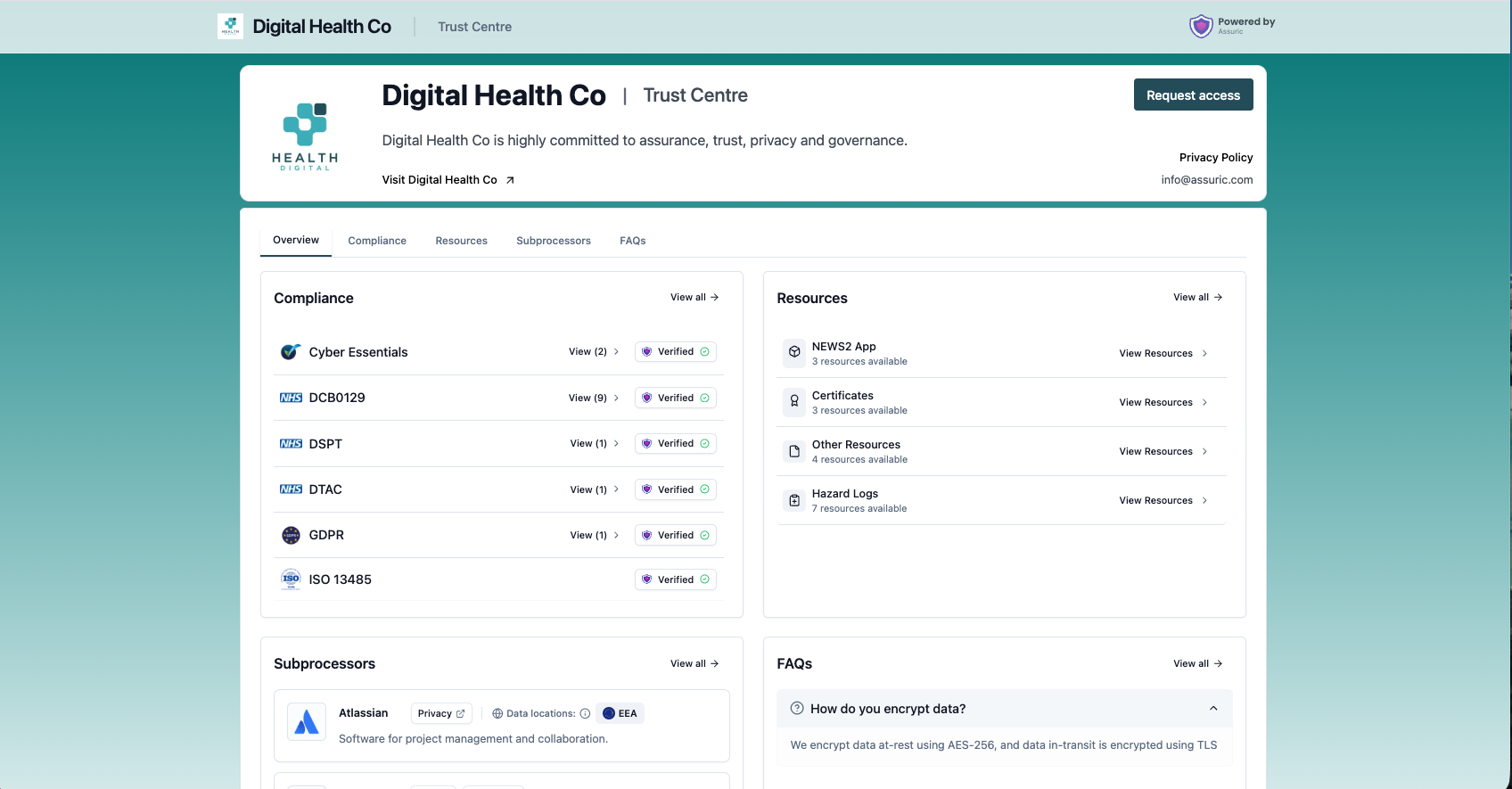Click the ISO 13485 badge icon
1512x789 pixels.
pyautogui.click(x=291, y=579)
